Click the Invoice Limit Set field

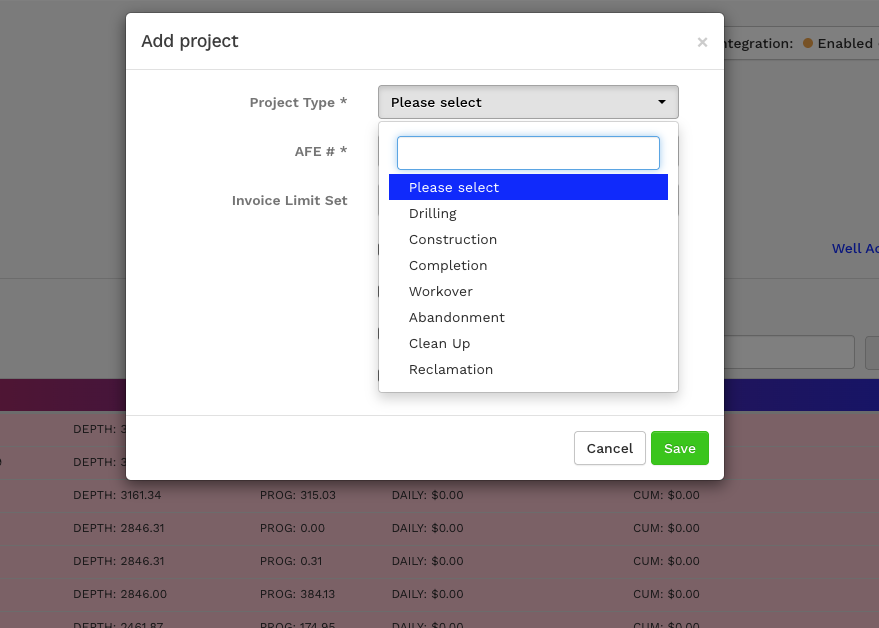click(290, 200)
